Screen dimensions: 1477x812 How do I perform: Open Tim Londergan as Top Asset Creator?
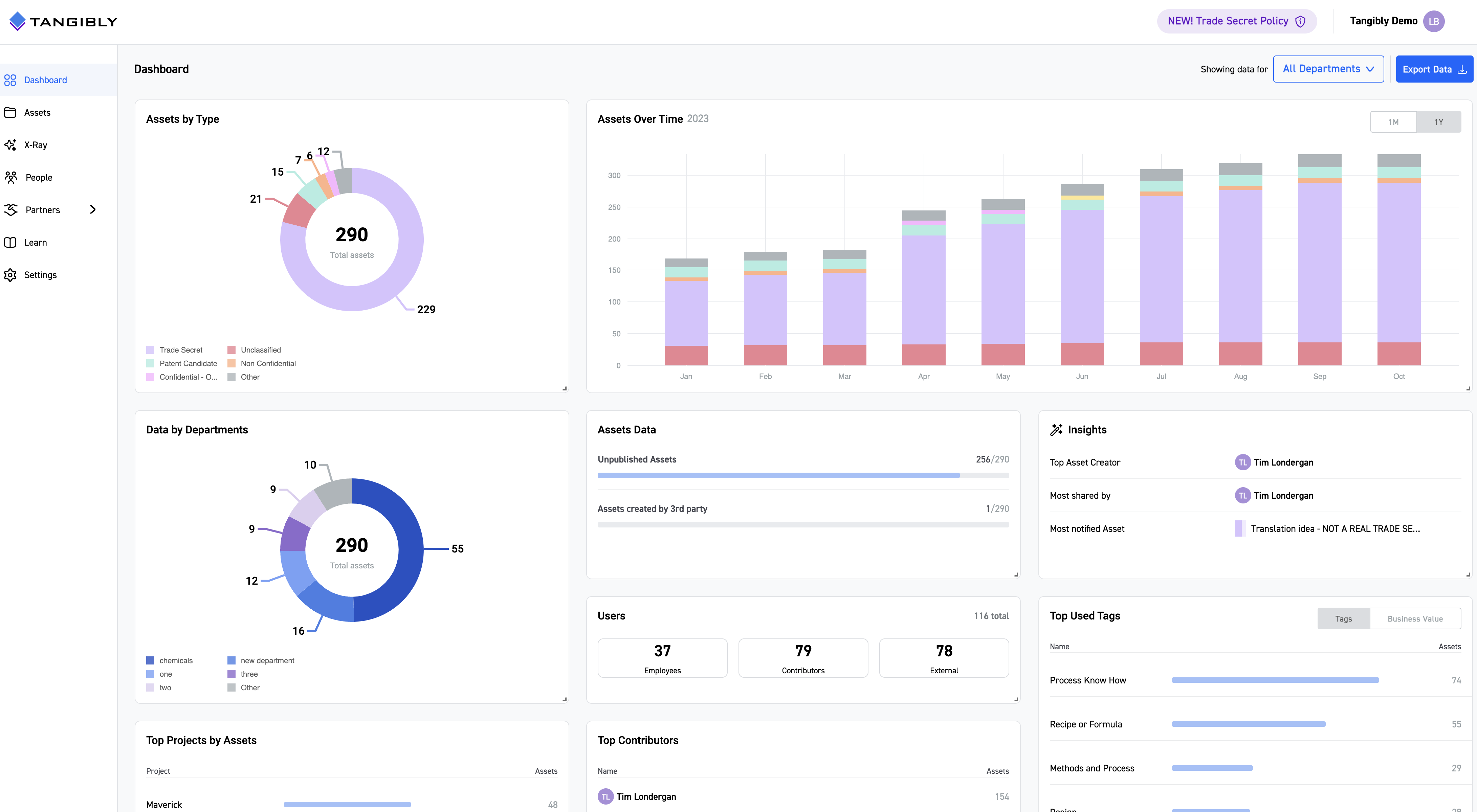coord(1283,463)
